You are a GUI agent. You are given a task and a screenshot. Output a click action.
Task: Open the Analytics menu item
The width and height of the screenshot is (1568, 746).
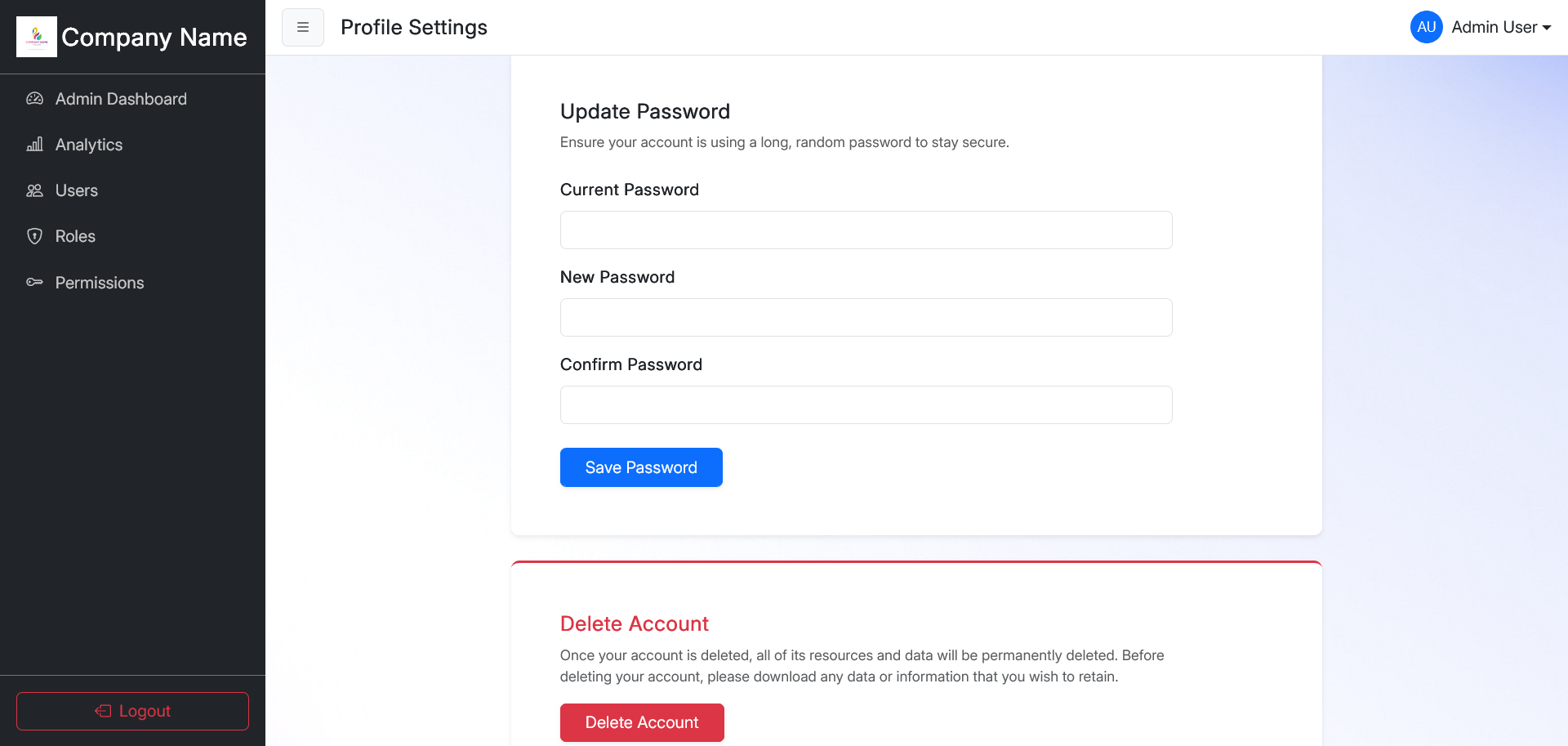pos(89,145)
